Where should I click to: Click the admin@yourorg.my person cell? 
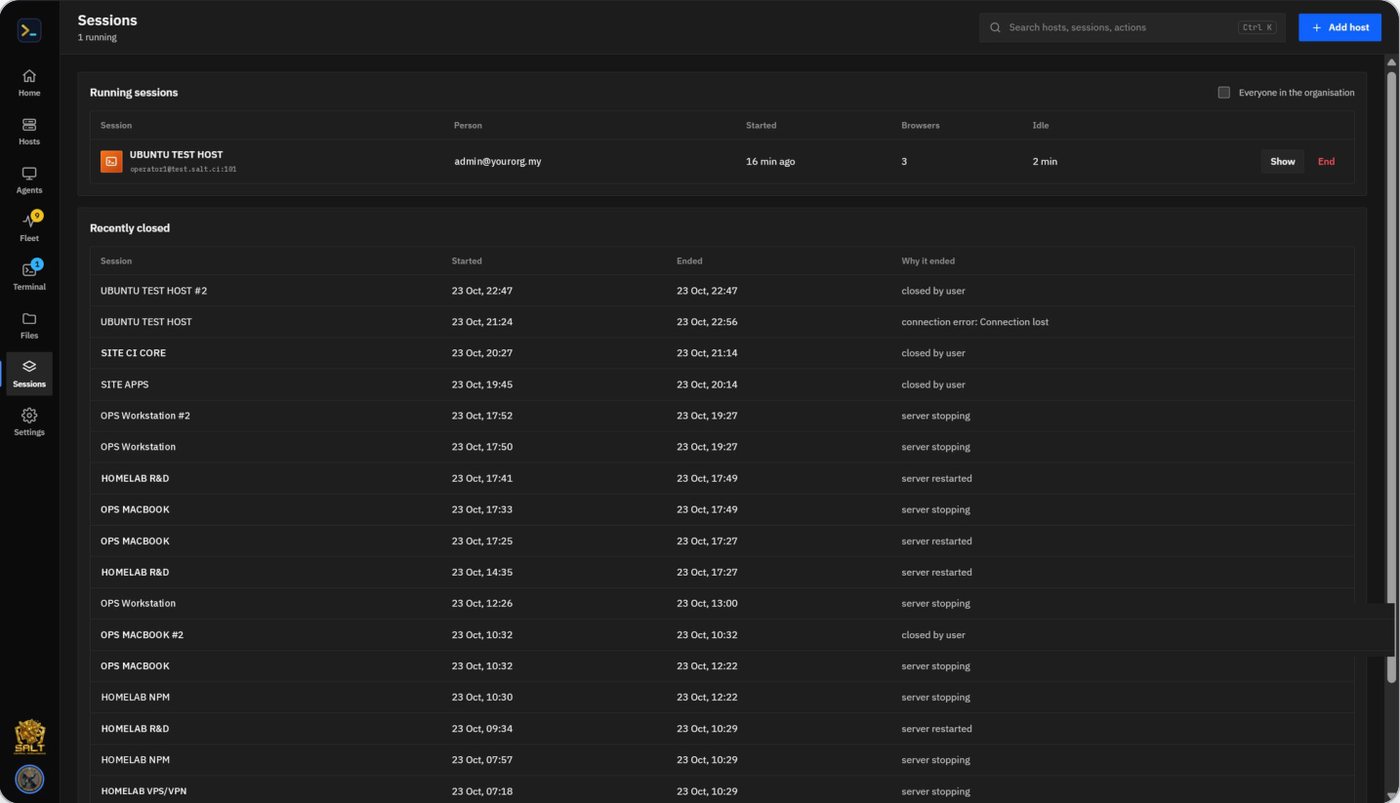pos(497,161)
